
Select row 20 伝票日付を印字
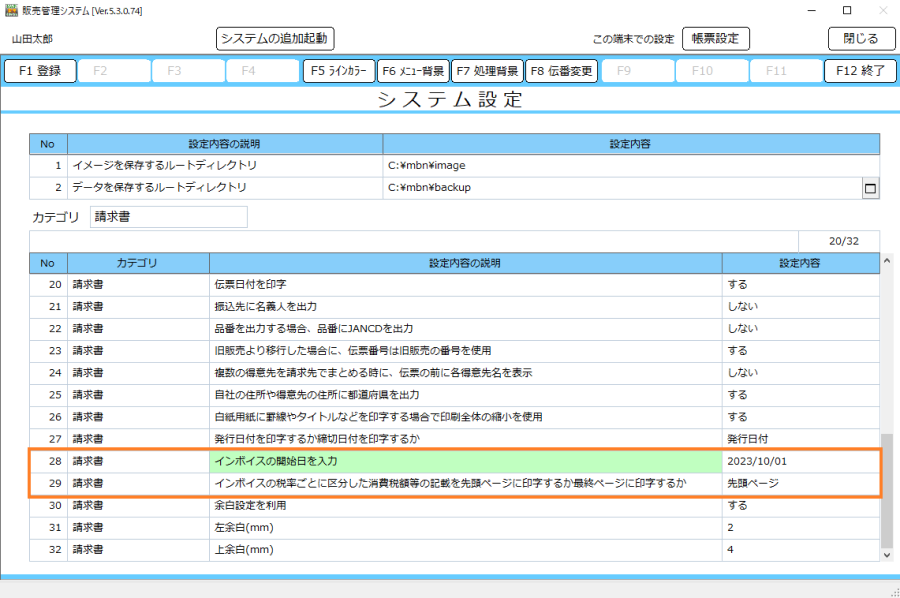coord(455,285)
